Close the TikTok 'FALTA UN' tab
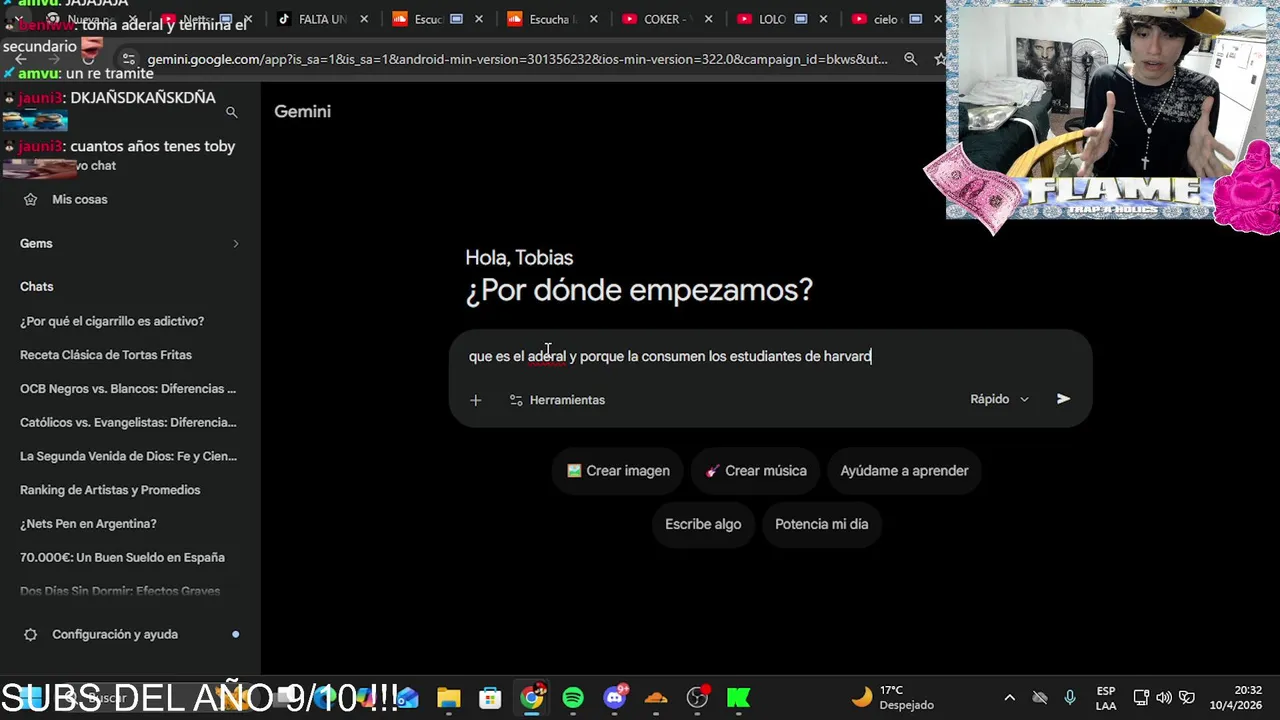1280x720 pixels. tap(364, 19)
